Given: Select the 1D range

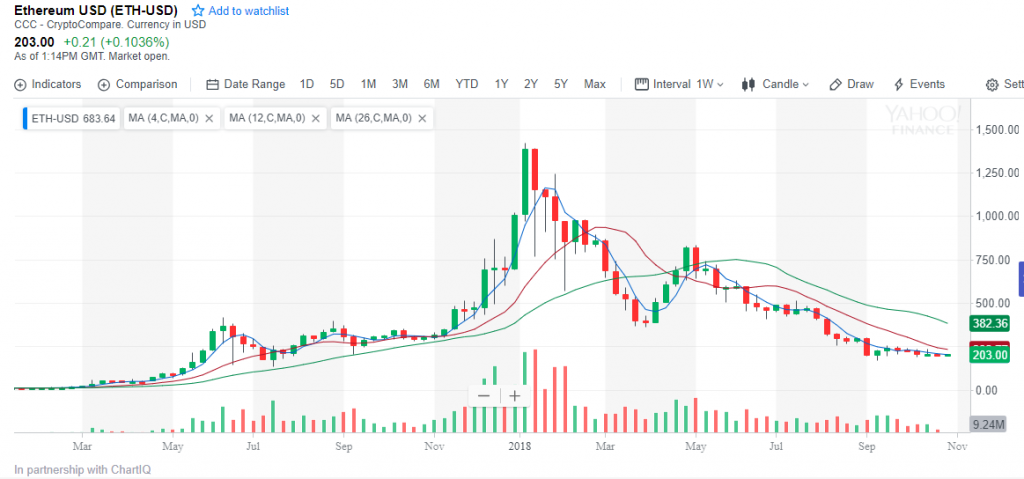Looking at the screenshot, I should click(307, 84).
